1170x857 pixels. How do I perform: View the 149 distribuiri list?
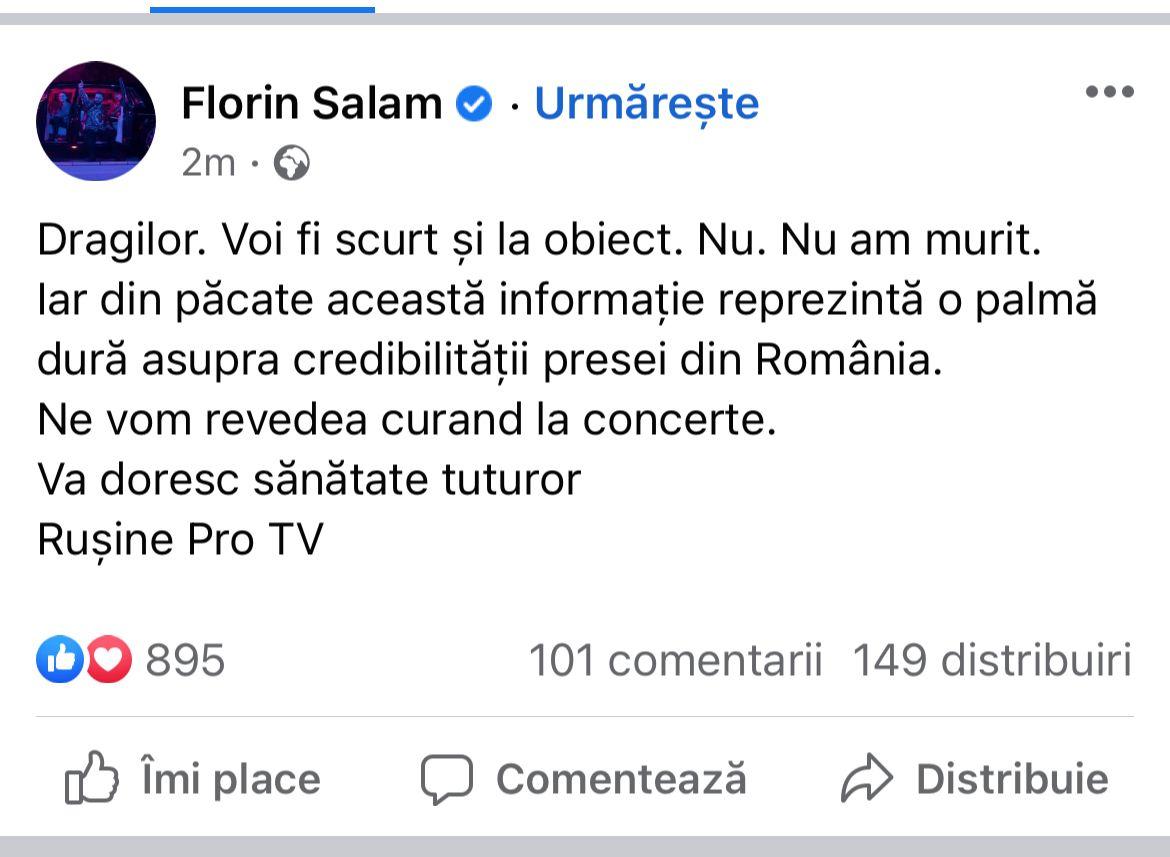(x=991, y=660)
